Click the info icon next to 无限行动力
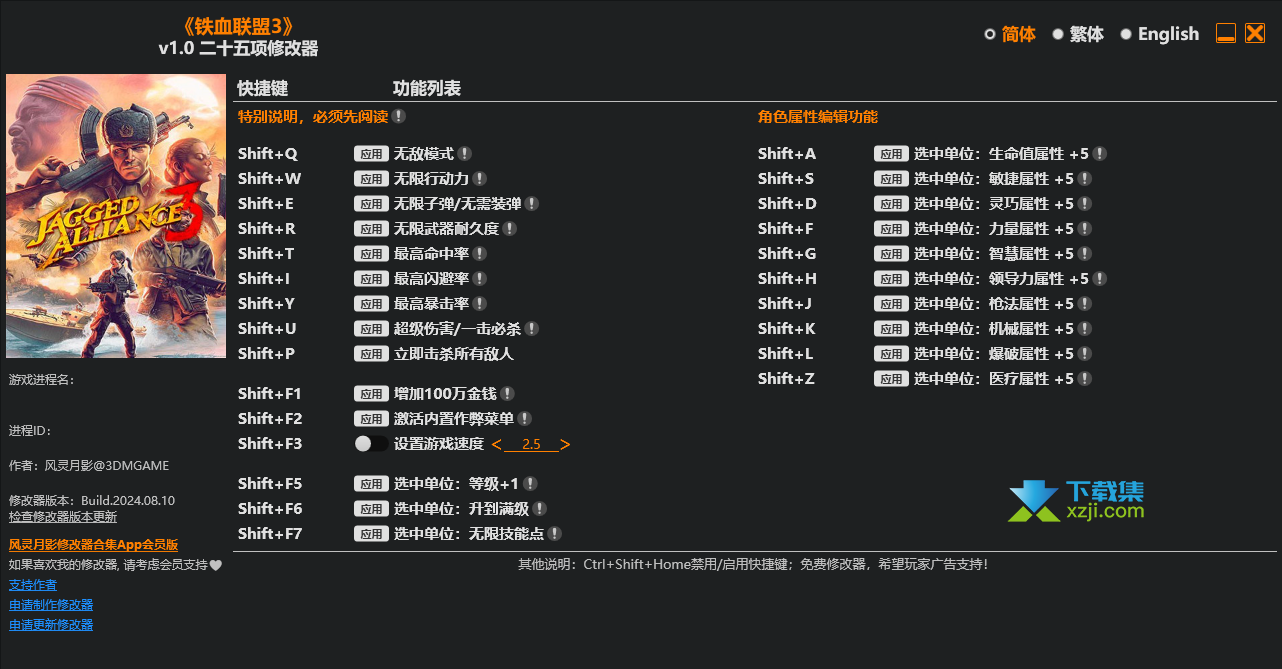1282x669 pixels. (480, 179)
